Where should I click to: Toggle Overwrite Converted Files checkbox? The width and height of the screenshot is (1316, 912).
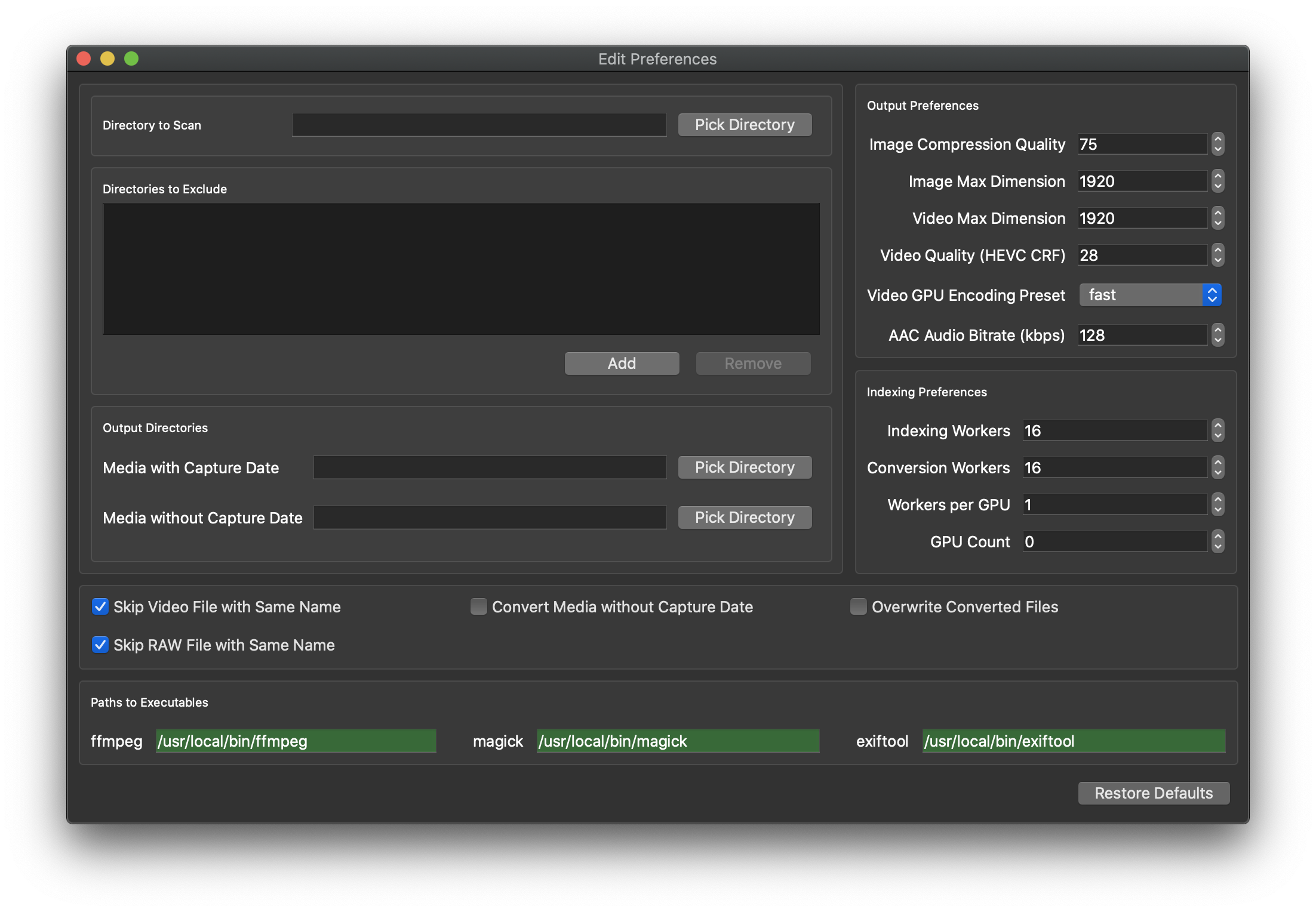(857, 606)
